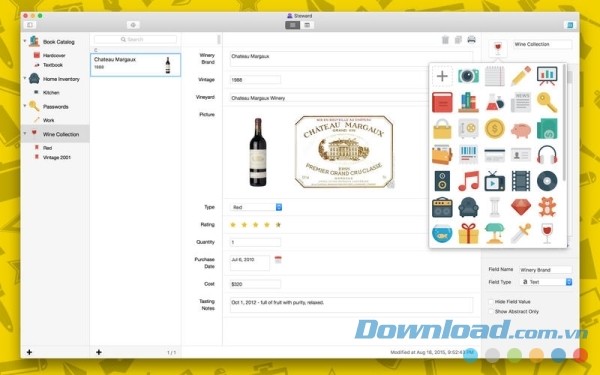Viewport: 600px width, 375px height.
Task: Pick the red ruby gem icon
Action: [521, 207]
